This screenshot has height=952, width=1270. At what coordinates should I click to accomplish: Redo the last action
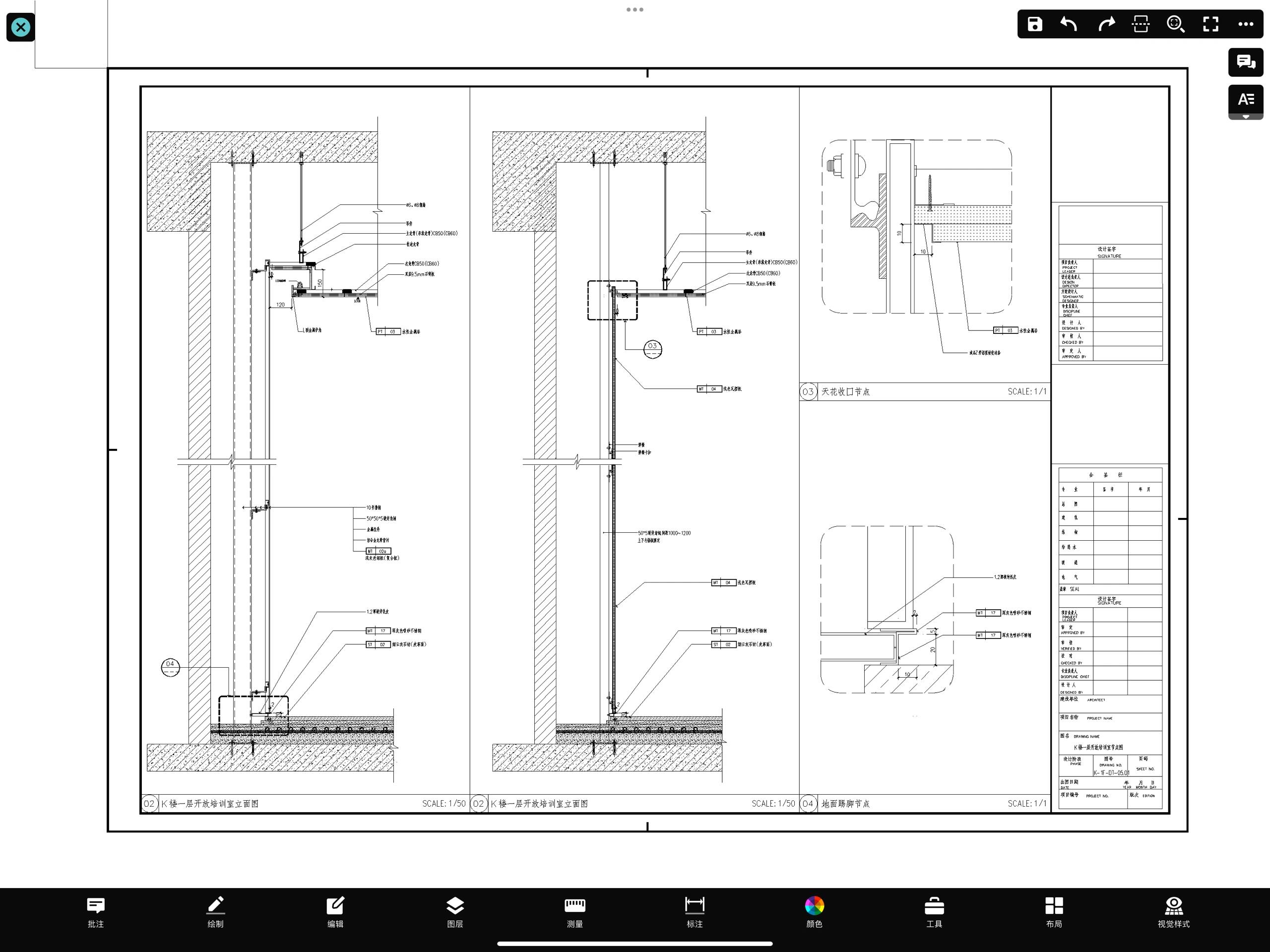click(1106, 24)
